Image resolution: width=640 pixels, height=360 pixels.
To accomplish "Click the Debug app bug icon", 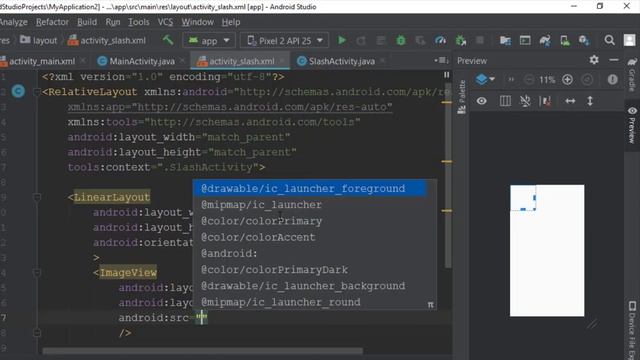I will (401, 40).
